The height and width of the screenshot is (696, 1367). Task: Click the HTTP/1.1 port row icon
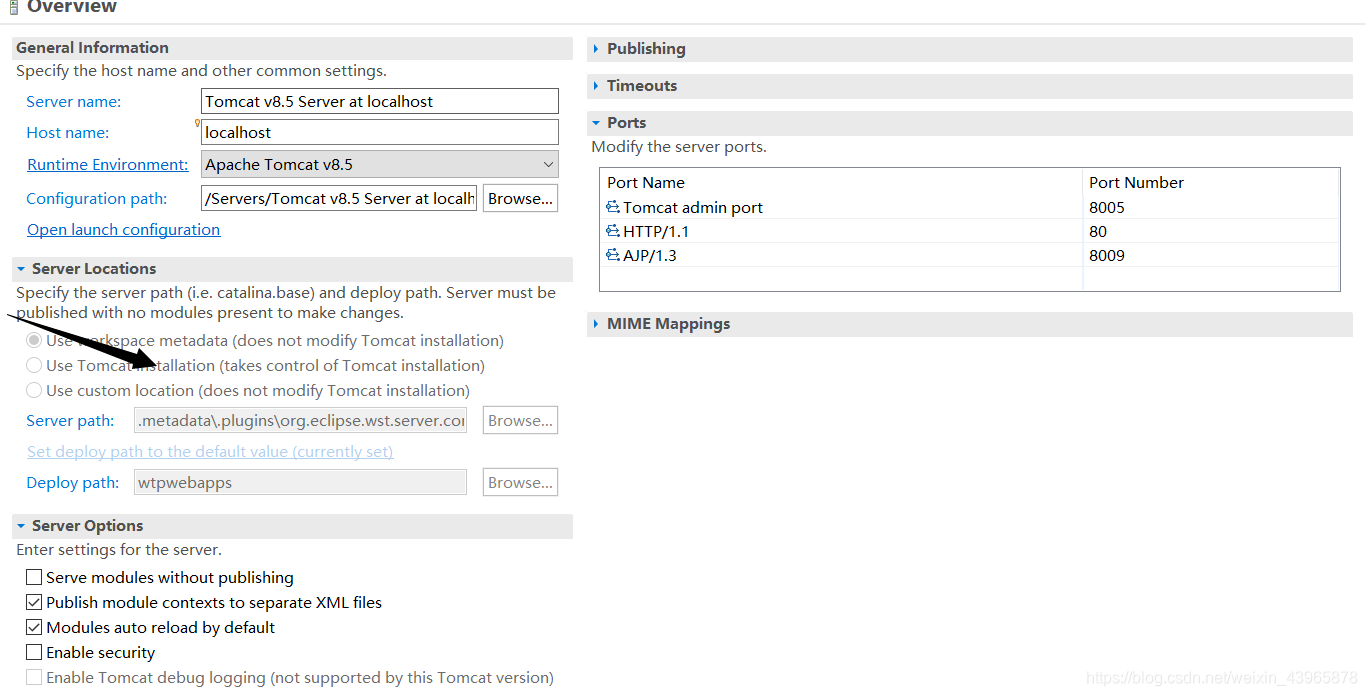pyautogui.click(x=613, y=231)
